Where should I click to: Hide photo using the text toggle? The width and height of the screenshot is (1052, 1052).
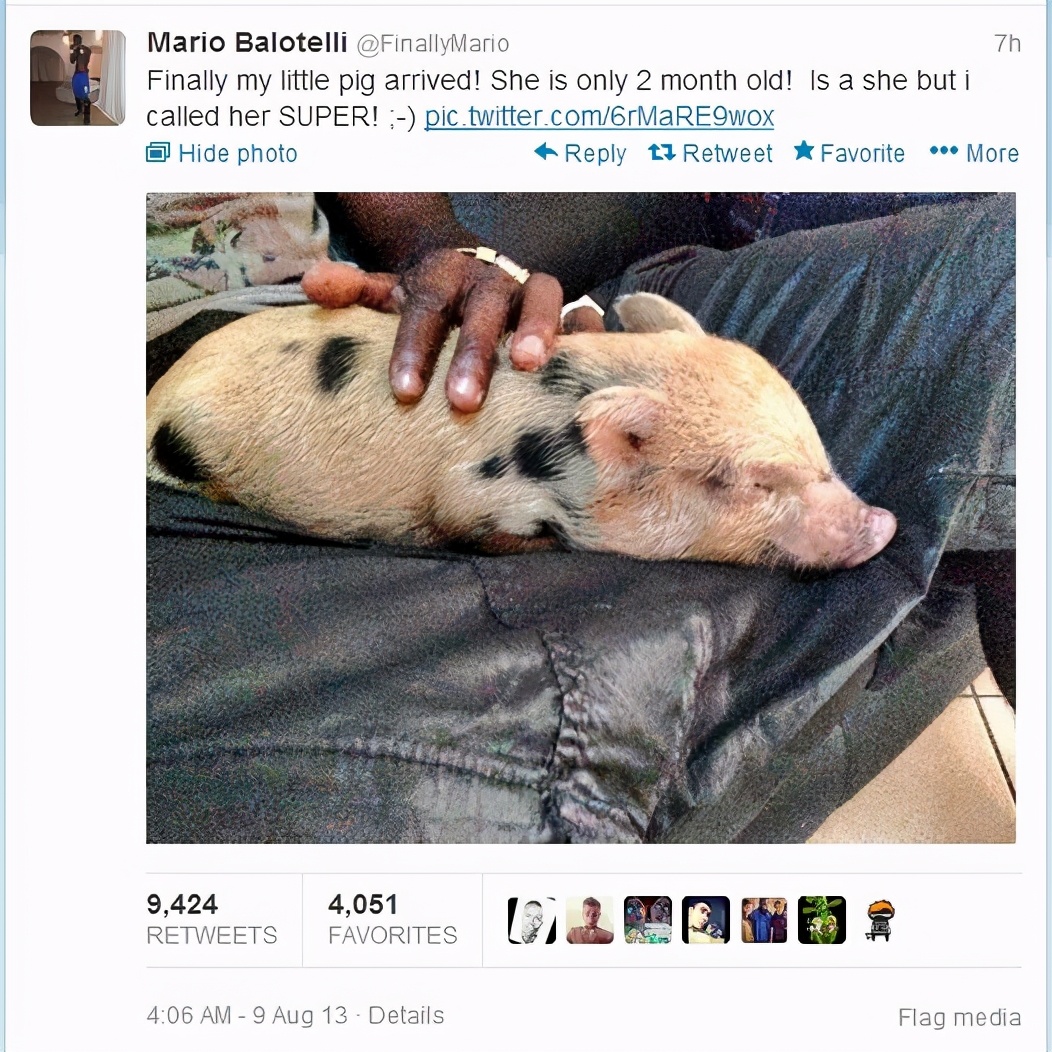[x=238, y=154]
